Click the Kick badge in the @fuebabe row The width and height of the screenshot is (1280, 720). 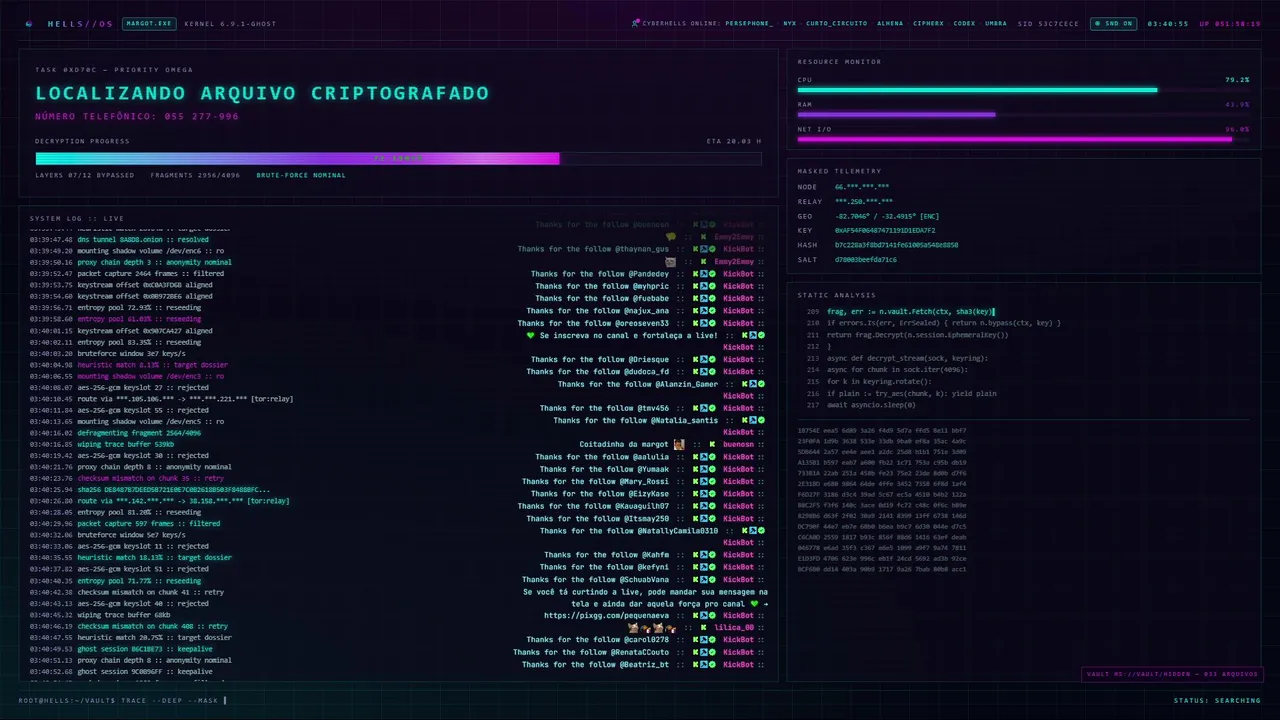click(x=695, y=298)
